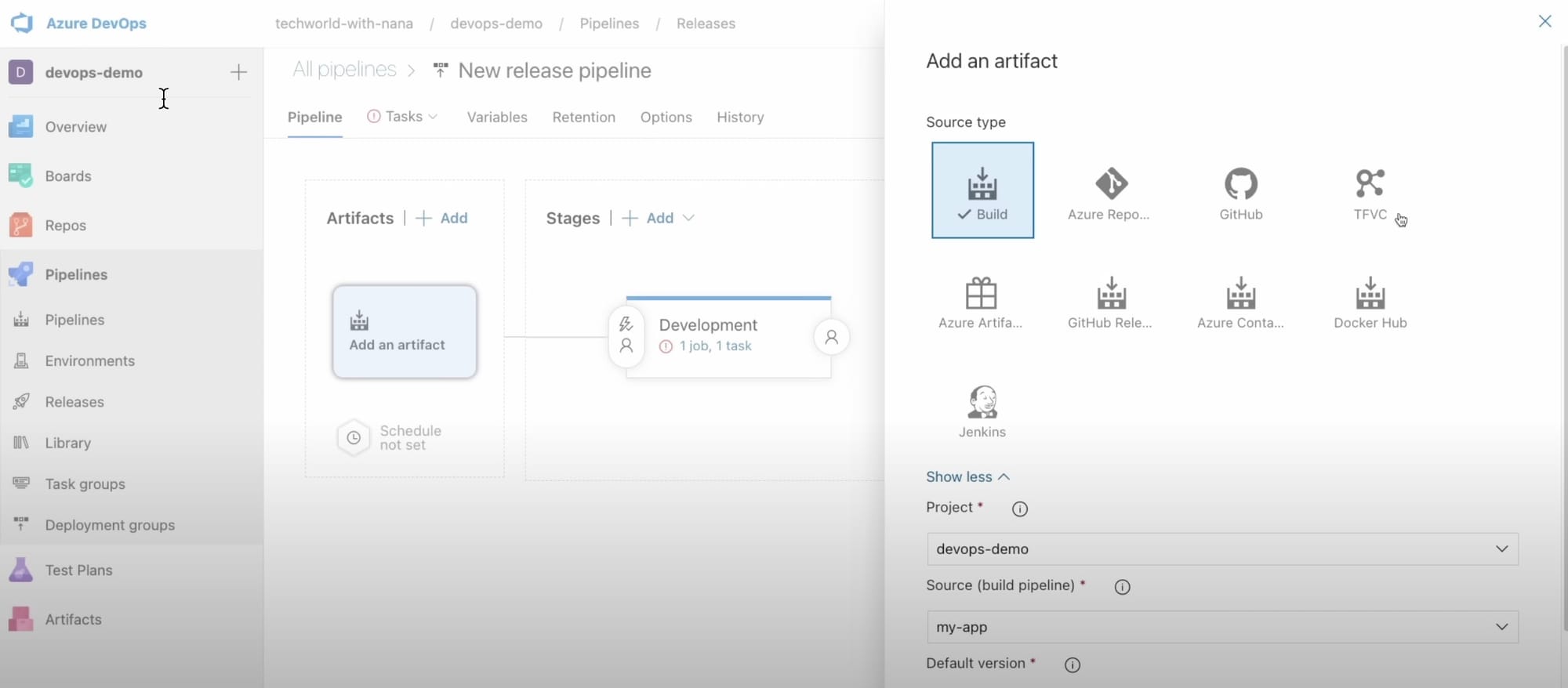Image resolution: width=1568 pixels, height=688 pixels.
Task: Choose Azure Artifacts source type
Action: point(981,302)
